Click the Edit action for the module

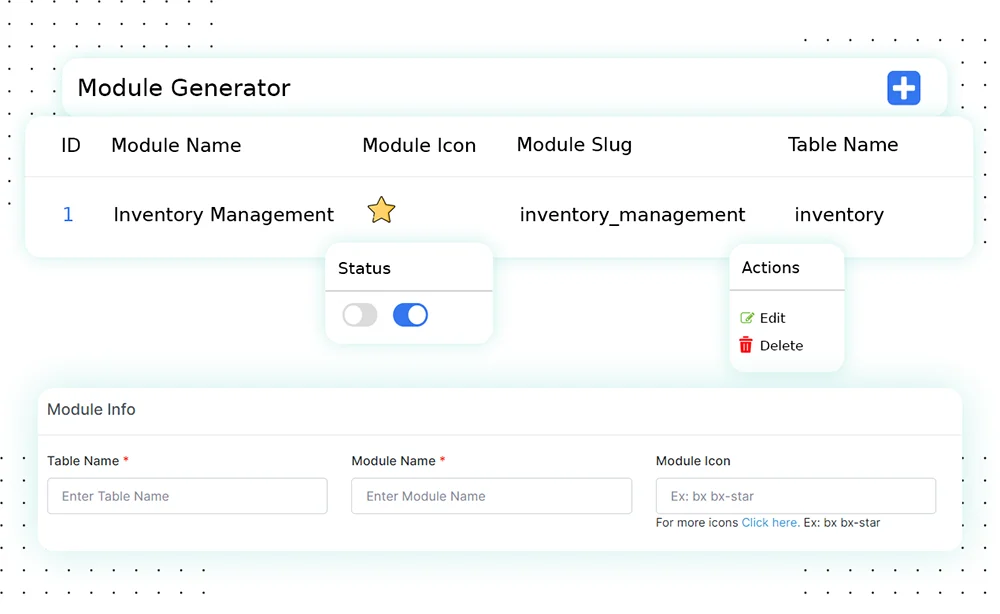(764, 317)
